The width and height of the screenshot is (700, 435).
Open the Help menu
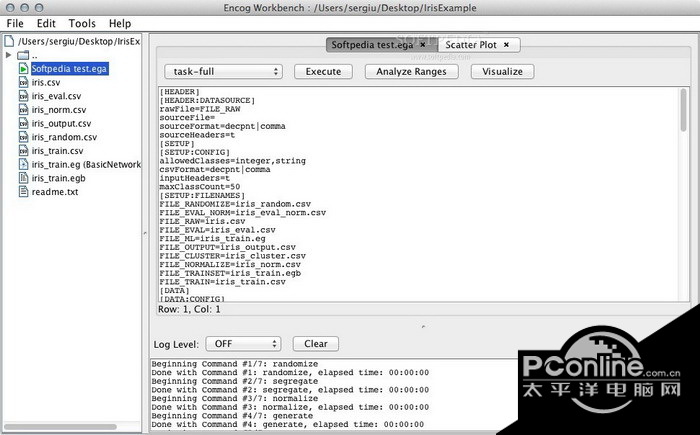(x=120, y=24)
